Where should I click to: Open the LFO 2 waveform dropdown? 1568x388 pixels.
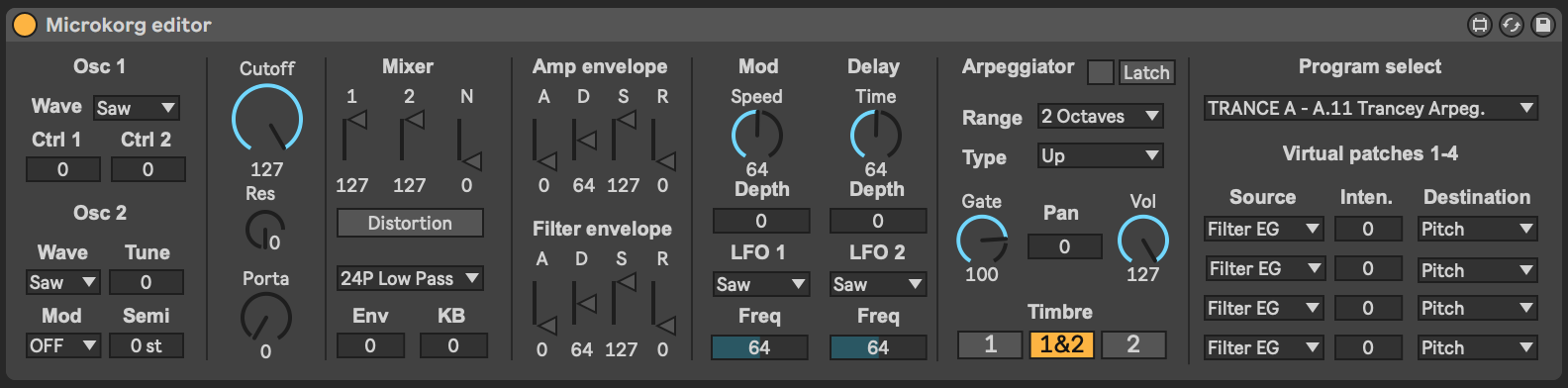(x=877, y=284)
